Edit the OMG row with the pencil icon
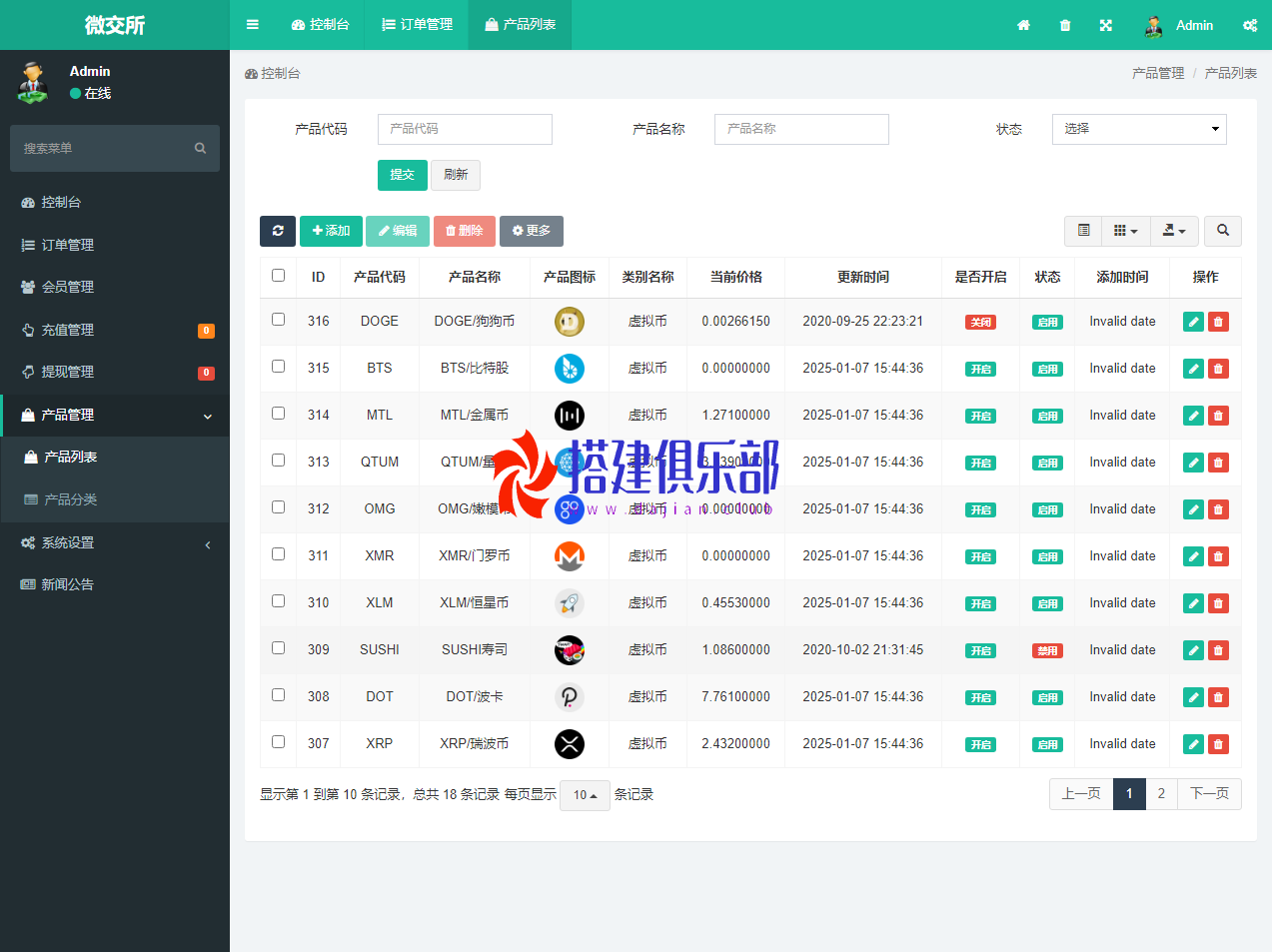 [1193, 509]
